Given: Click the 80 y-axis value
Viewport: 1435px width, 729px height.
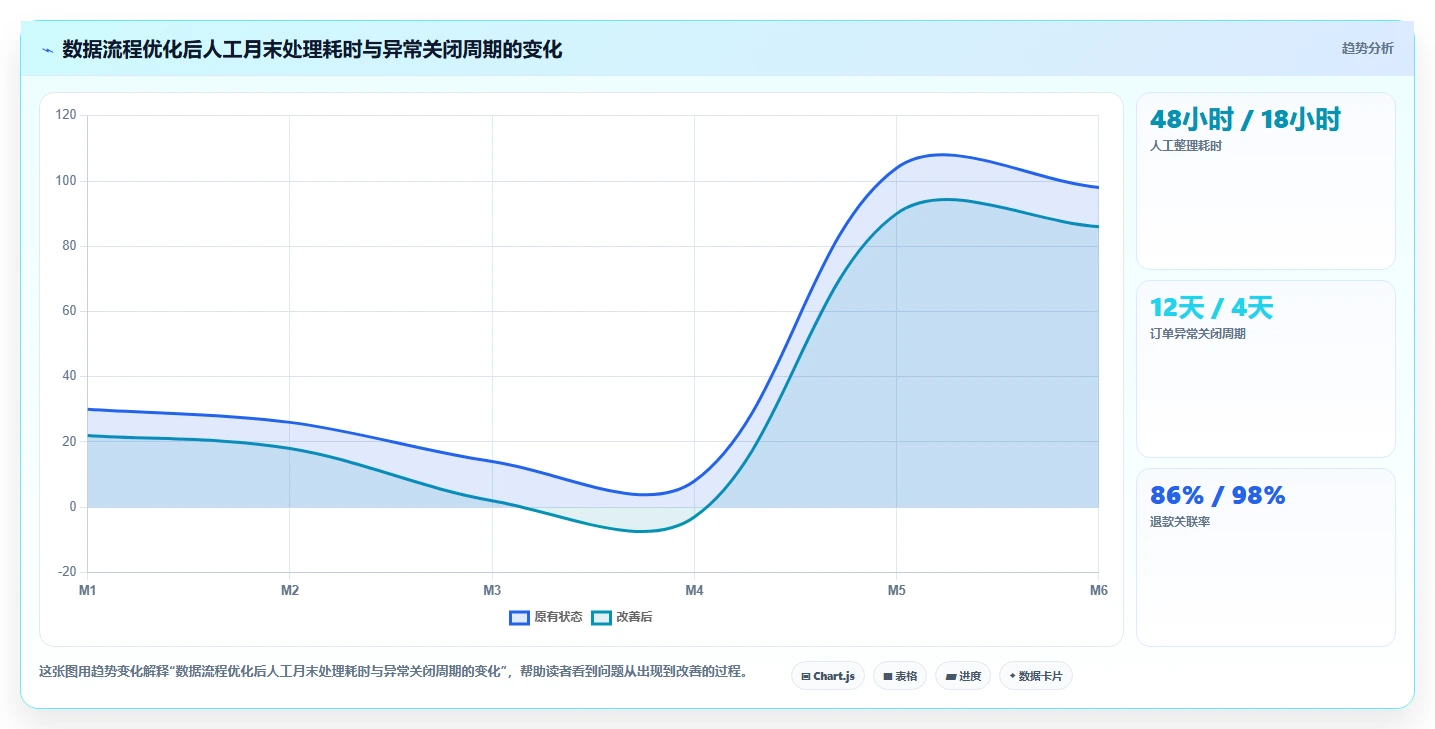Looking at the screenshot, I should tap(69, 246).
